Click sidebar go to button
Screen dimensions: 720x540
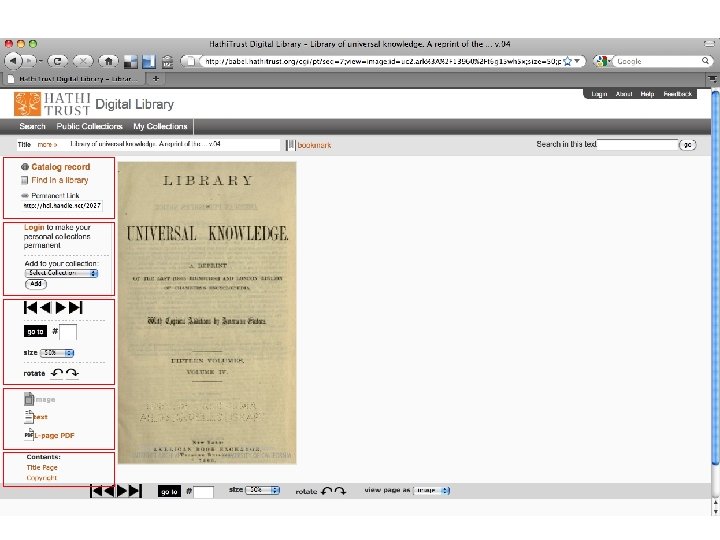35,332
